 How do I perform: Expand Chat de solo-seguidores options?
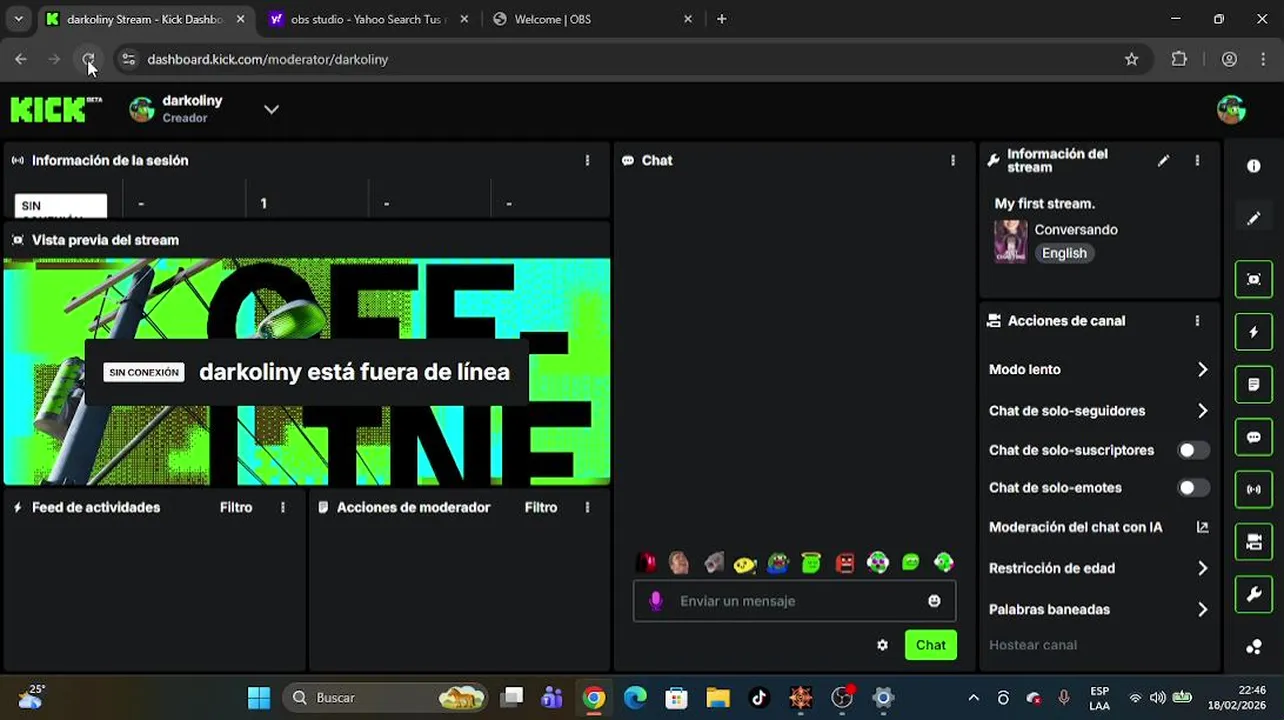tap(1202, 410)
